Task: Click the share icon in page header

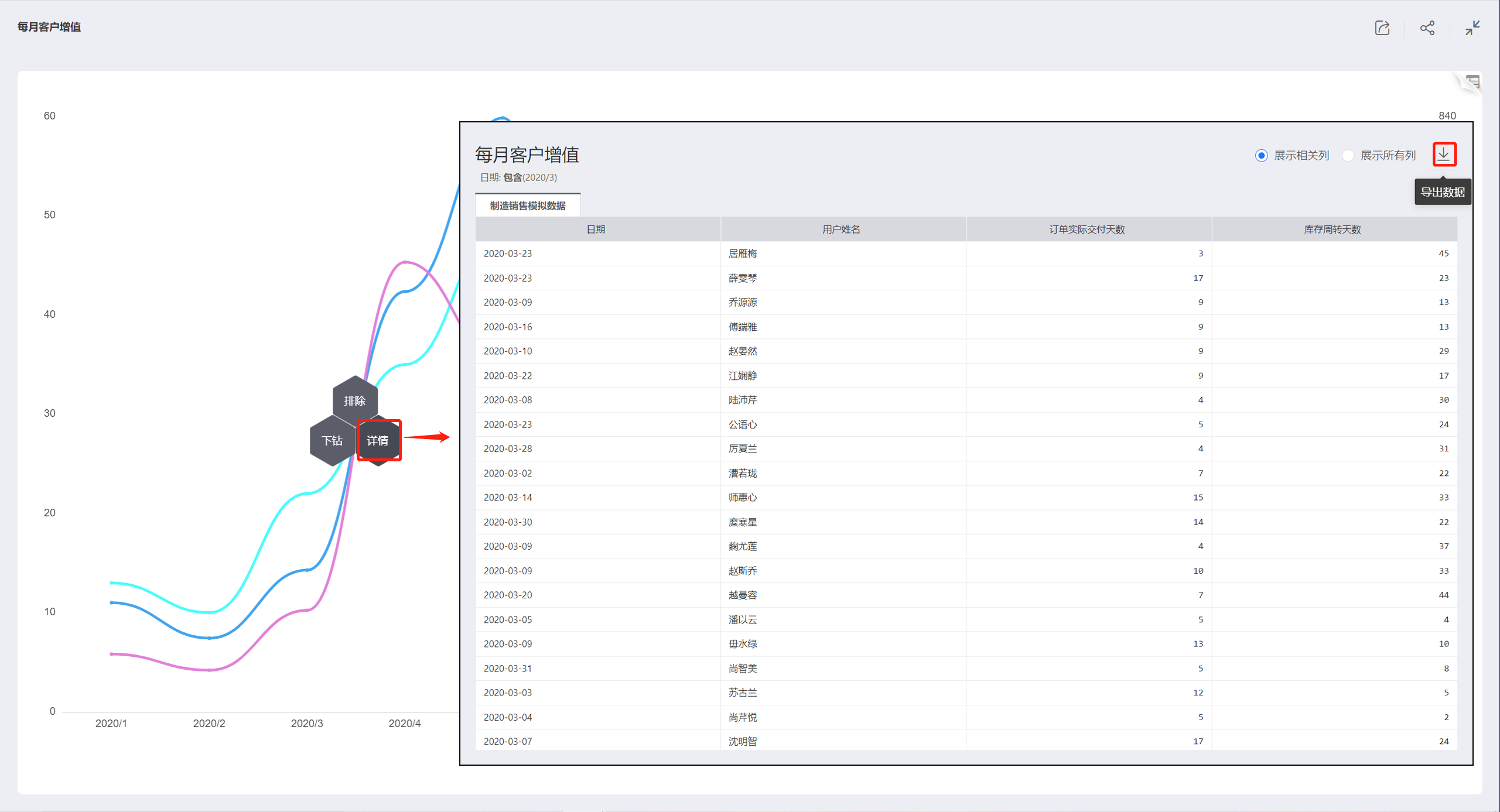Action: 1427,28
